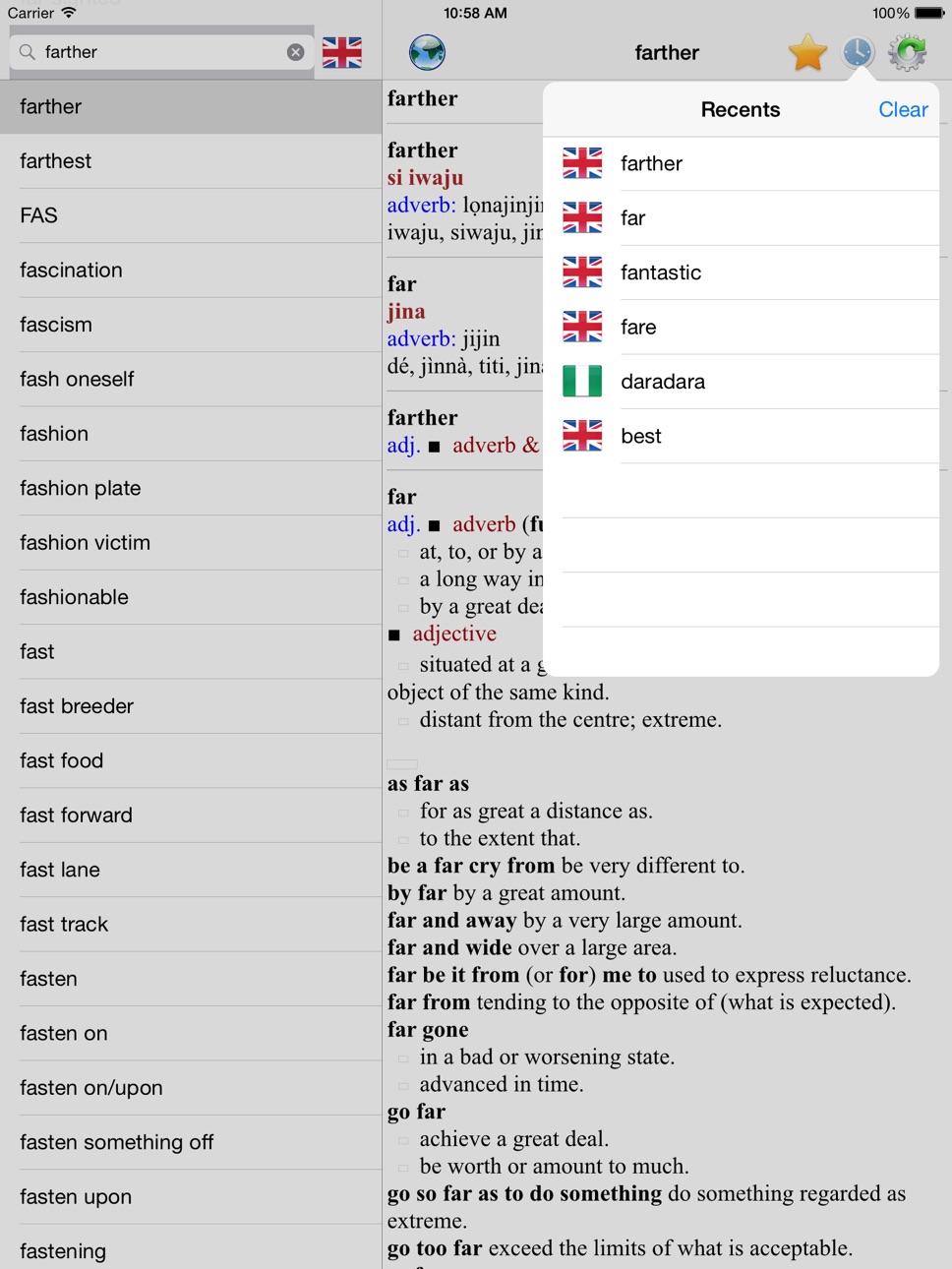
Task: Clear the Recents list
Action: pyautogui.click(x=903, y=109)
